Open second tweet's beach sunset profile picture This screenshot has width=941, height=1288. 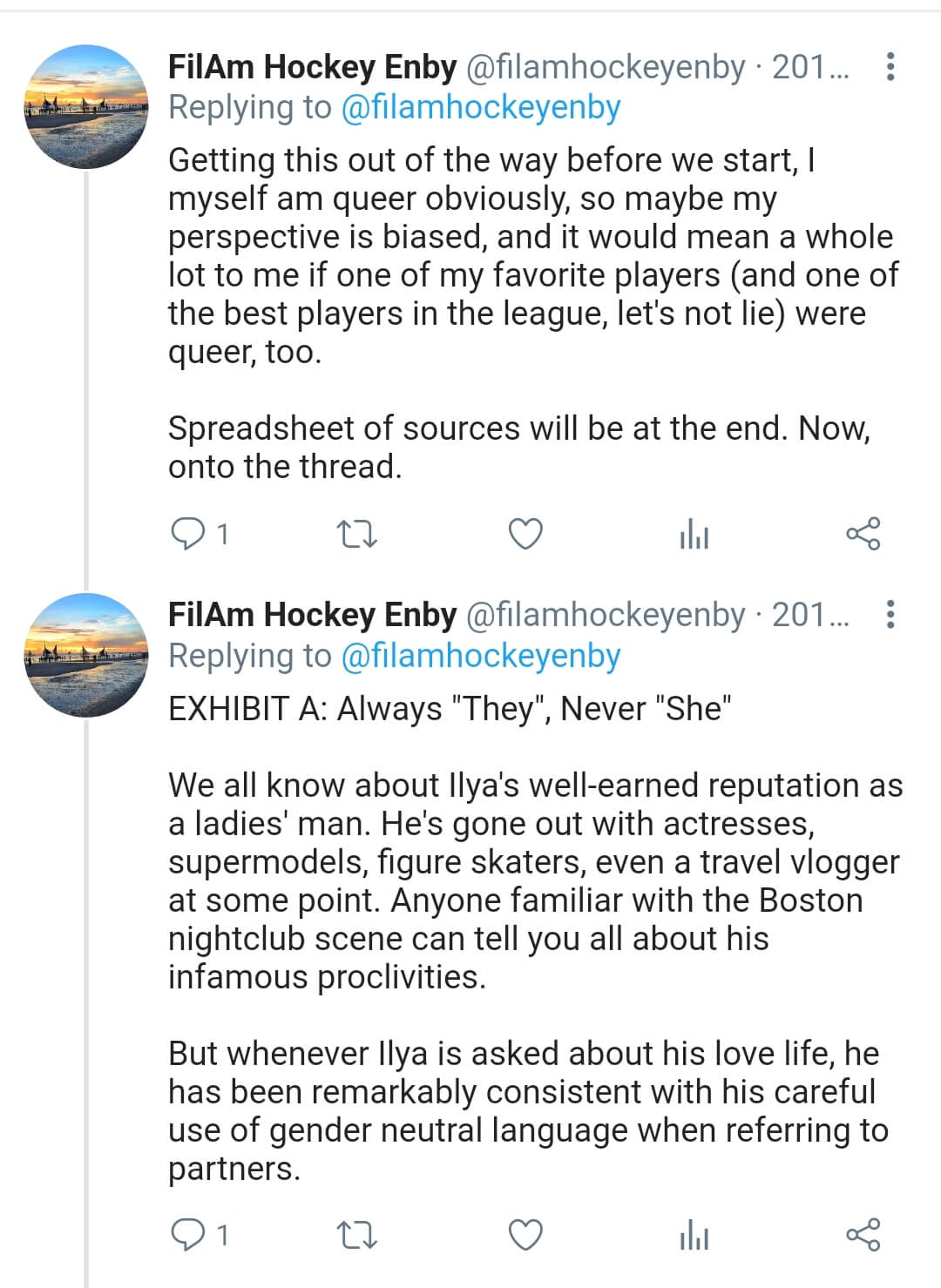(x=85, y=655)
